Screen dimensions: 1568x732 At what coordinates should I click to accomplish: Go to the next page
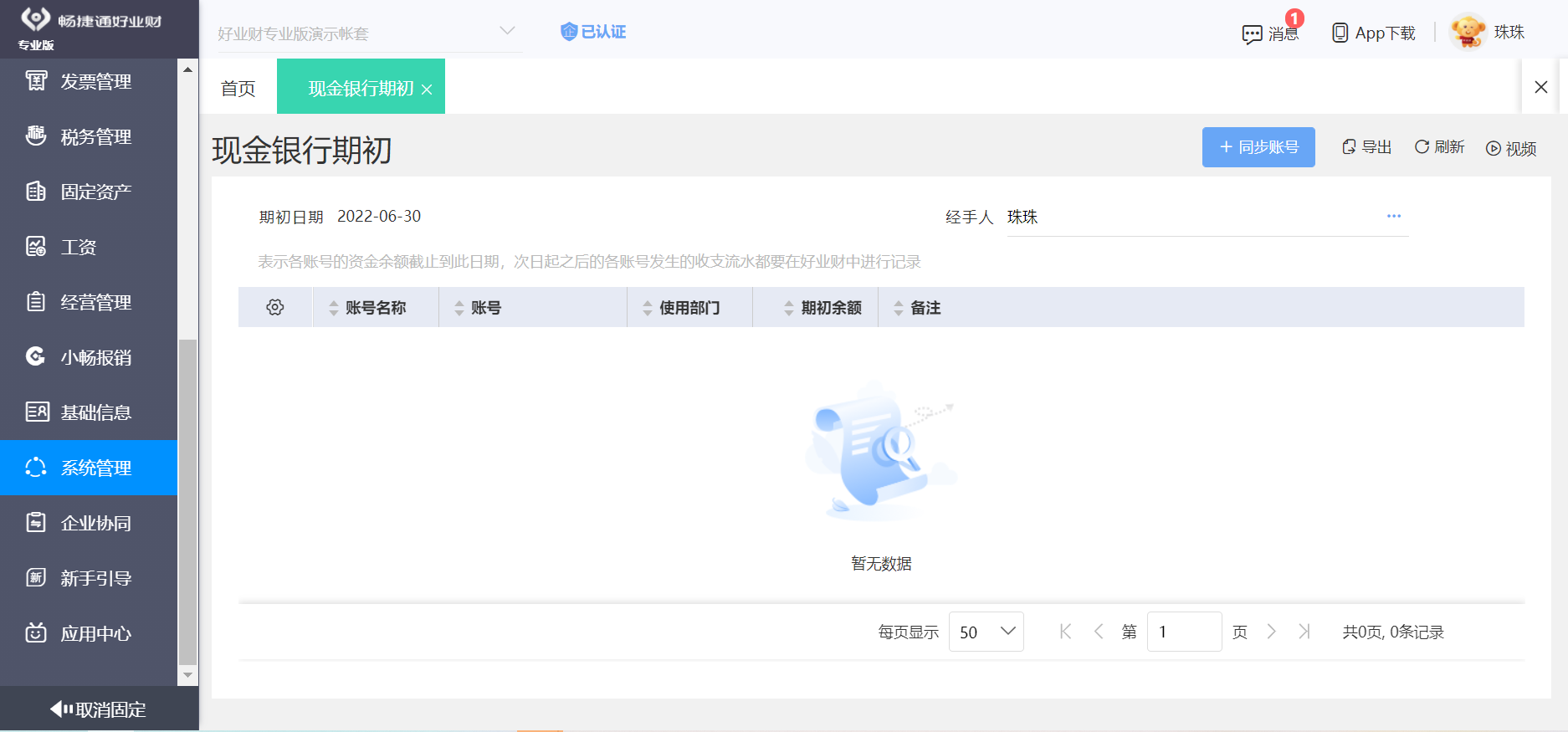tap(1271, 632)
